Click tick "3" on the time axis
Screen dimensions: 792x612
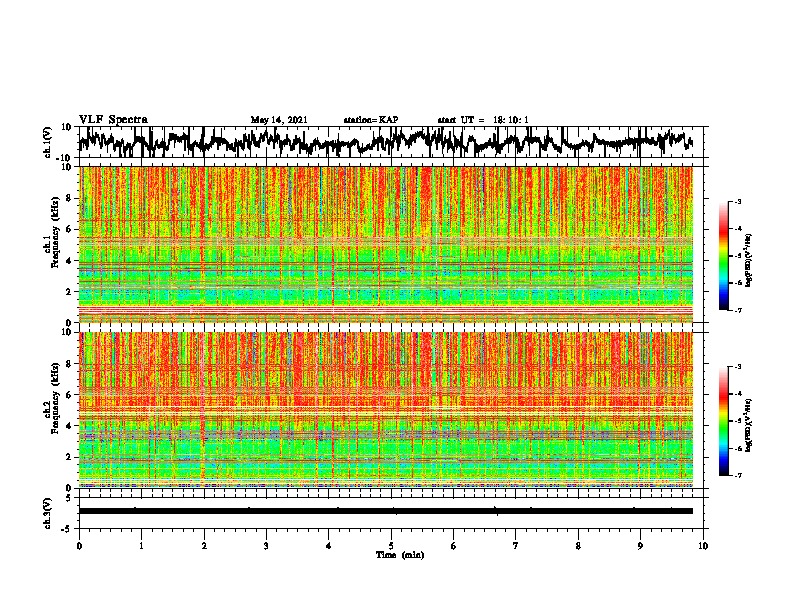[266, 546]
